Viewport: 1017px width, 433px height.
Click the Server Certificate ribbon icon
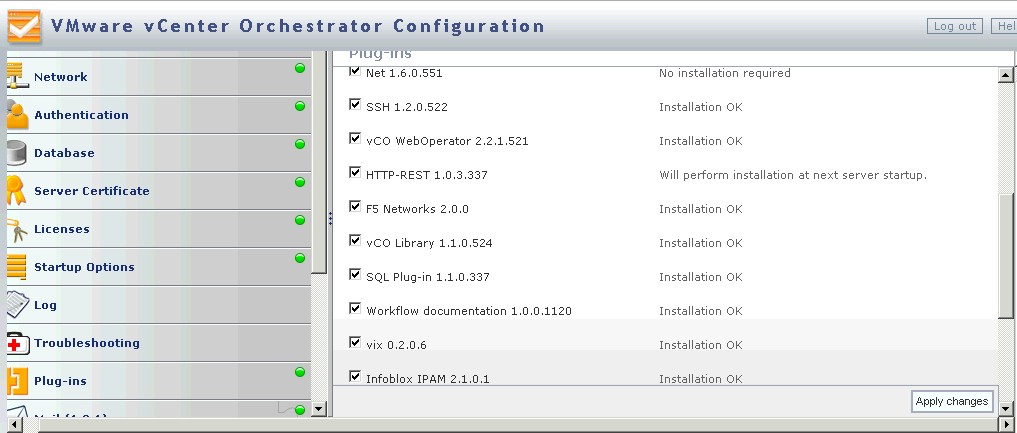(15, 191)
